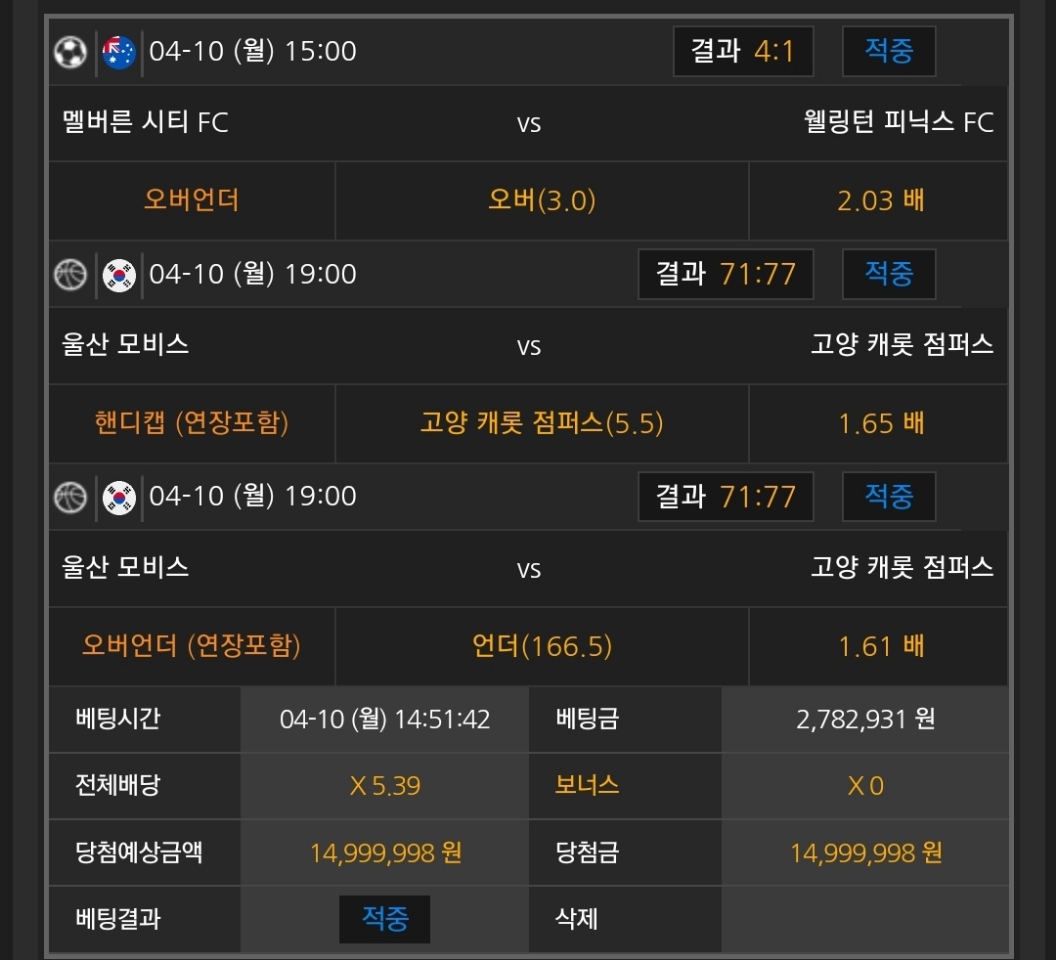This screenshot has width=1056, height=960.
Task: Click the 삭제 delete cell
Action: 577,918
